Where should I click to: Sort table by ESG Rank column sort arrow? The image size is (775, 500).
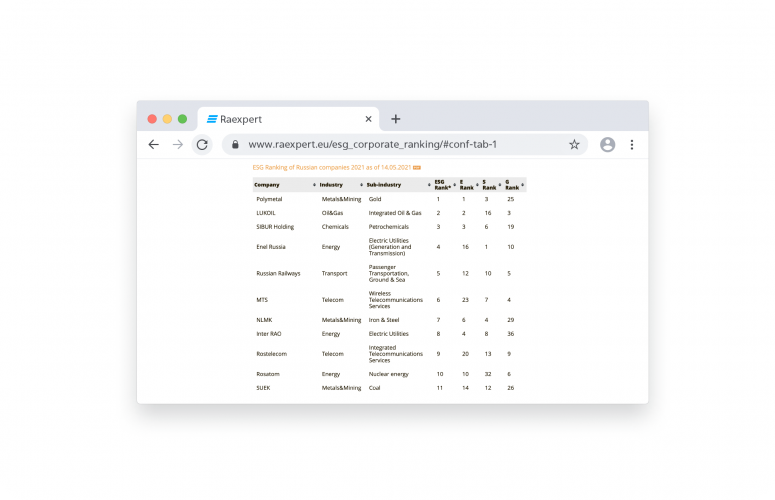(455, 185)
